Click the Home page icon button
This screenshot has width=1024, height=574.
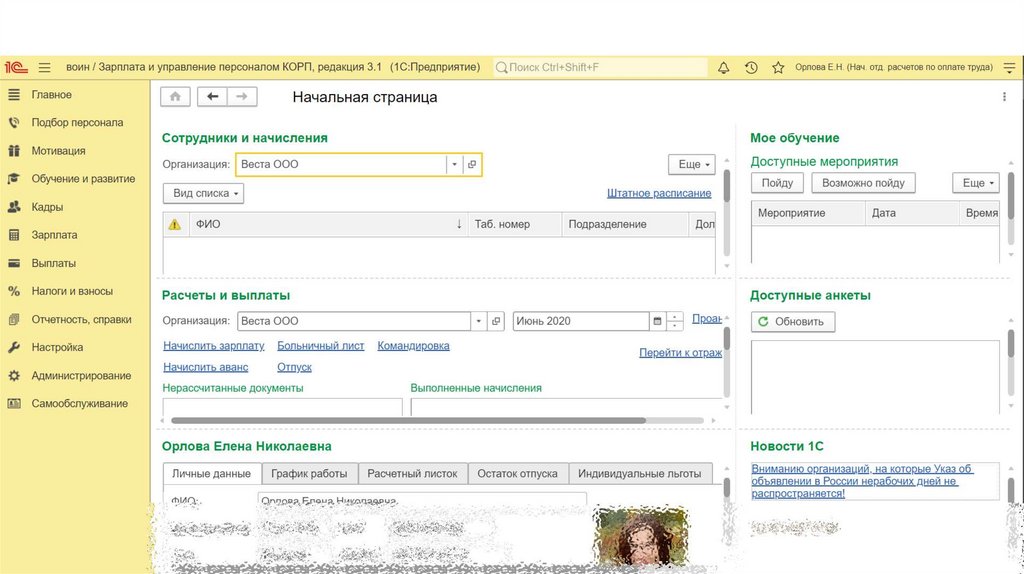coord(176,97)
